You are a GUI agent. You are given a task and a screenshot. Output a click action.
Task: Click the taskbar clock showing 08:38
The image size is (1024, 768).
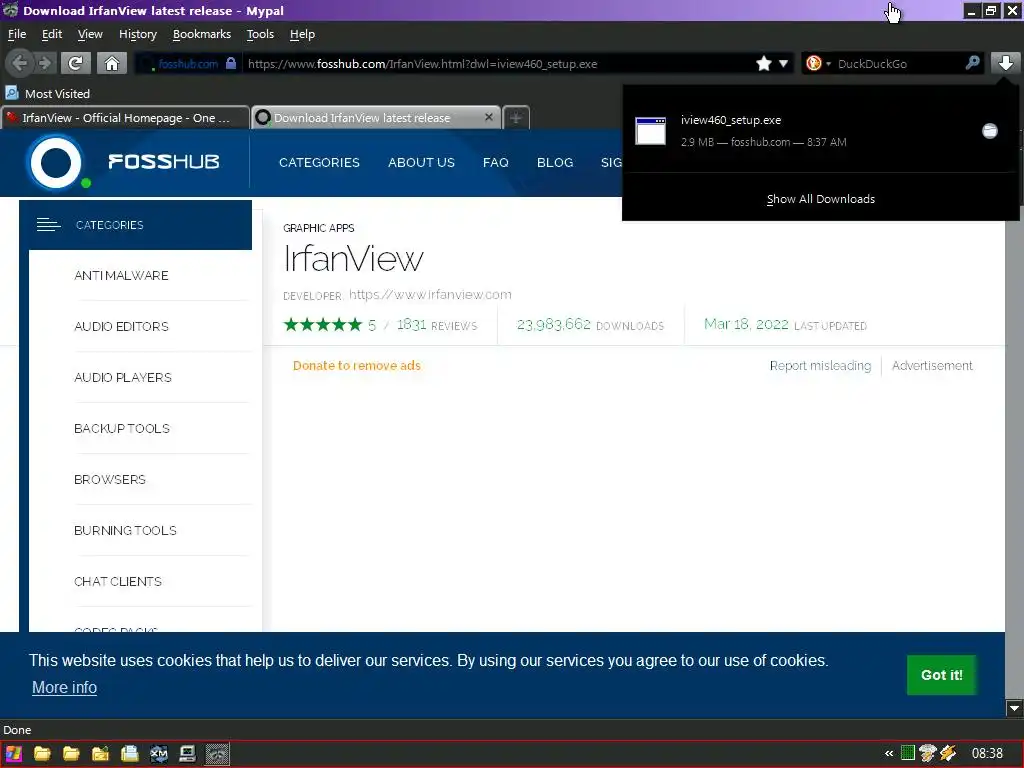987,754
